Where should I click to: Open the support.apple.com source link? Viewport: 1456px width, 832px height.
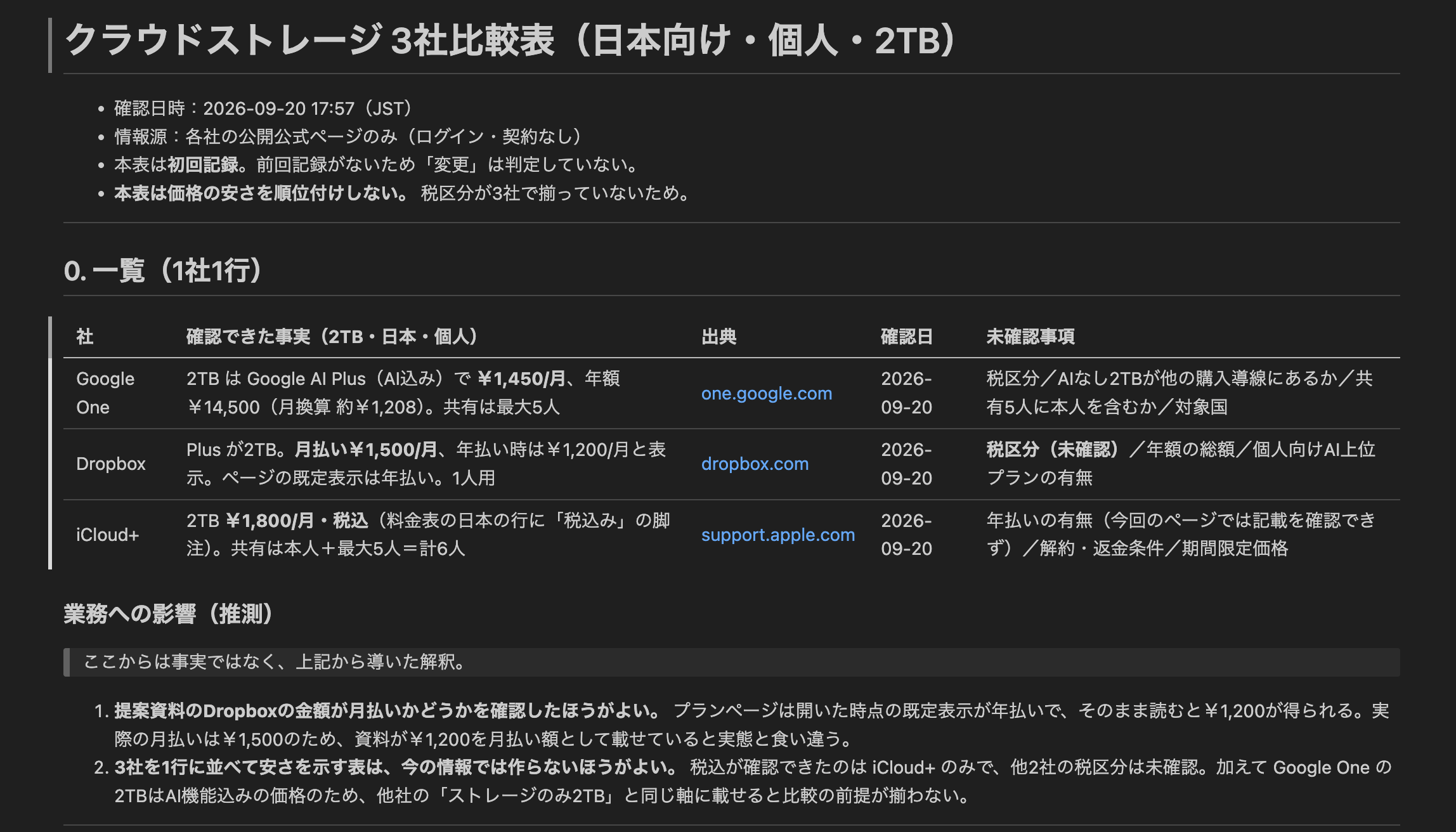pos(778,535)
